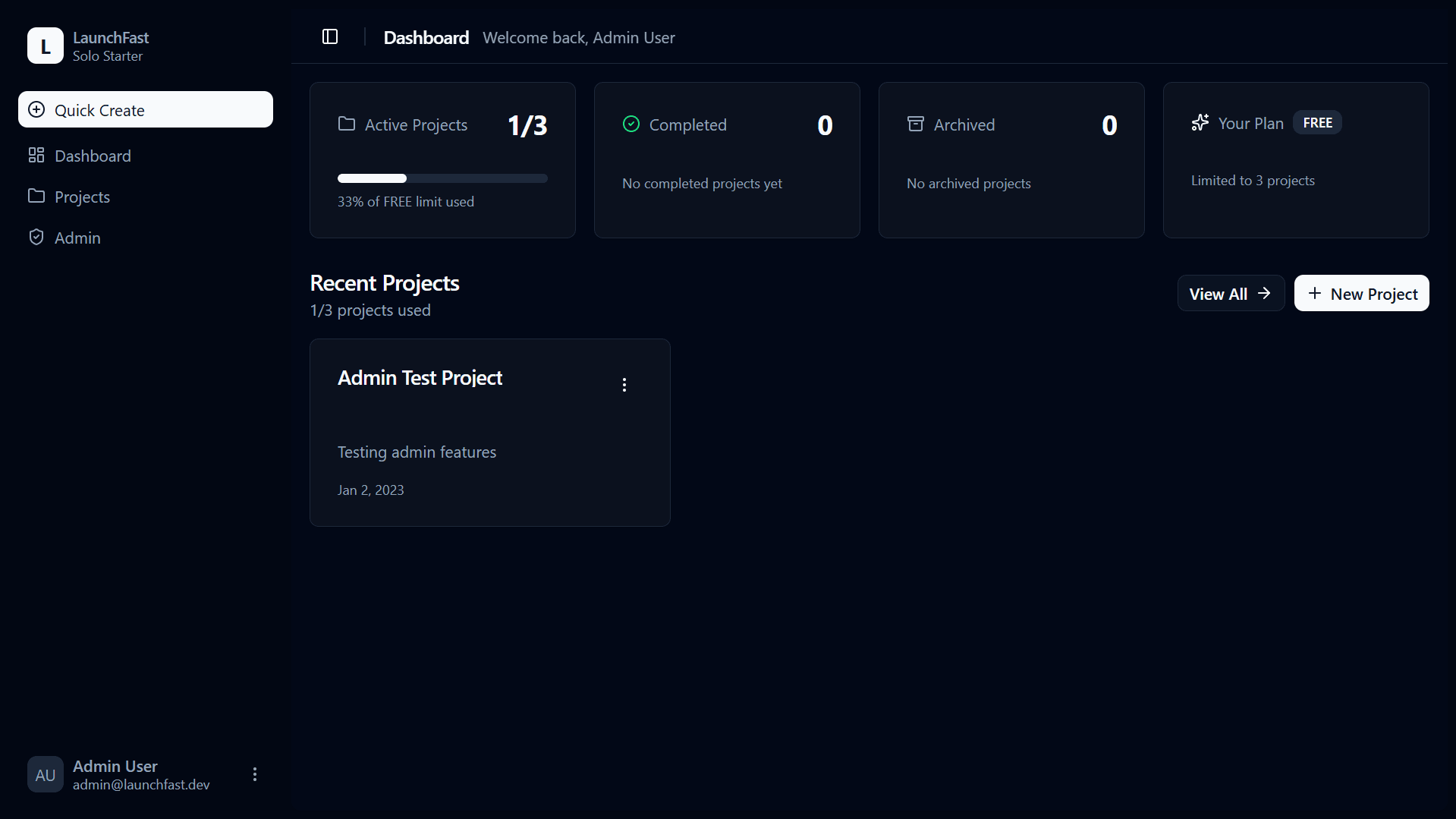Click the Completed stat counter showing zero

coord(824,124)
